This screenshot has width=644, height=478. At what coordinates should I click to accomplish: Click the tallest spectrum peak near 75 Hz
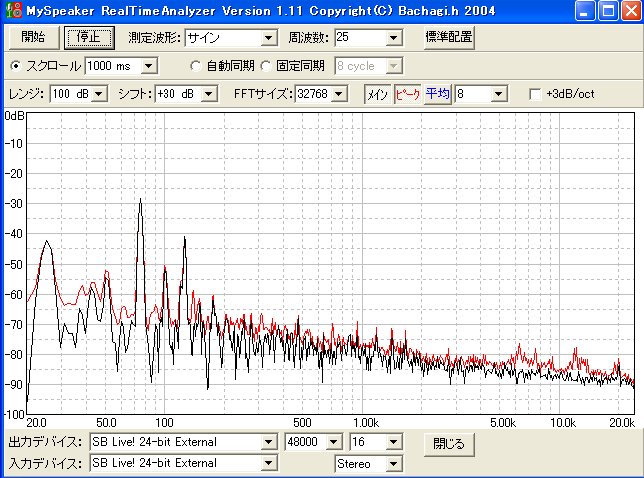coord(140,201)
